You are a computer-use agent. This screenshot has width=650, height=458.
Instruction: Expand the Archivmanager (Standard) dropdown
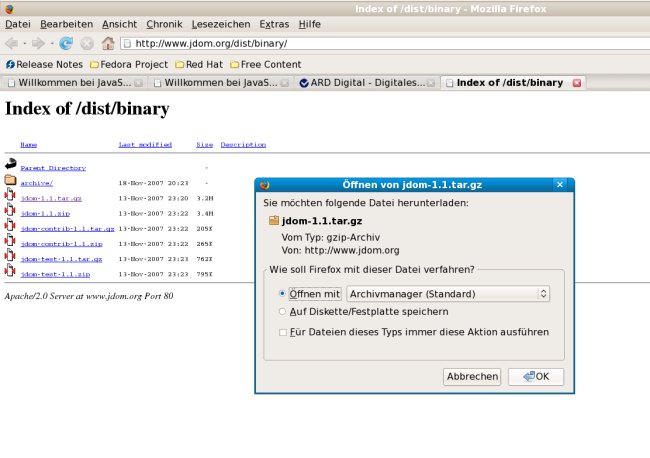tap(448, 294)
